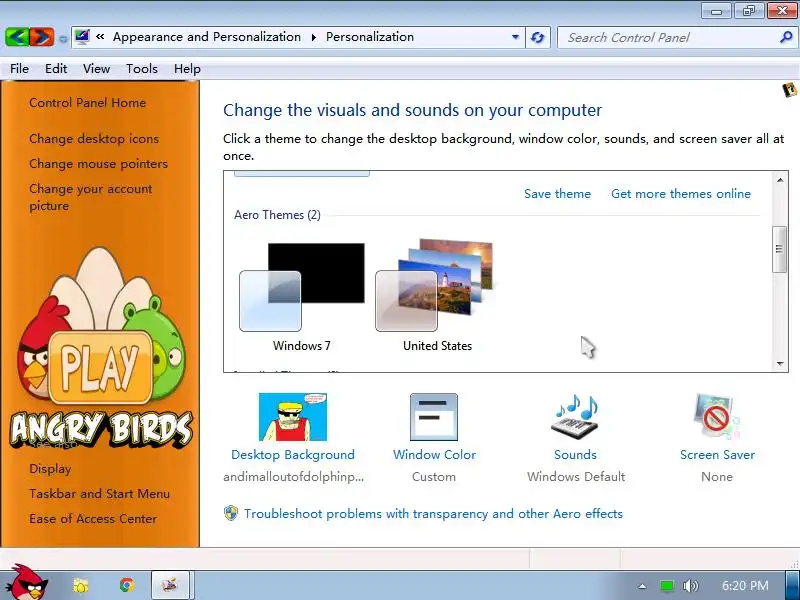
Task: Open the file explorer taskbar icon
Action: click(81, 585)
